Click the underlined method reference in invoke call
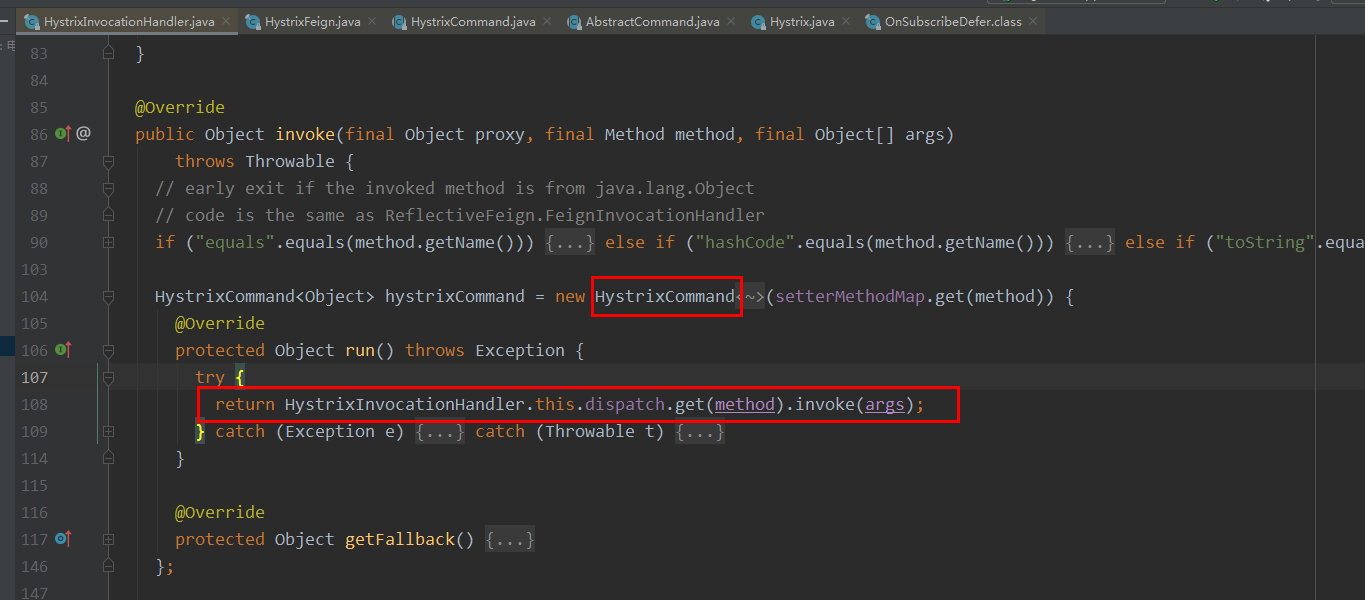1365x600 pixels. (x=744, y=404)
